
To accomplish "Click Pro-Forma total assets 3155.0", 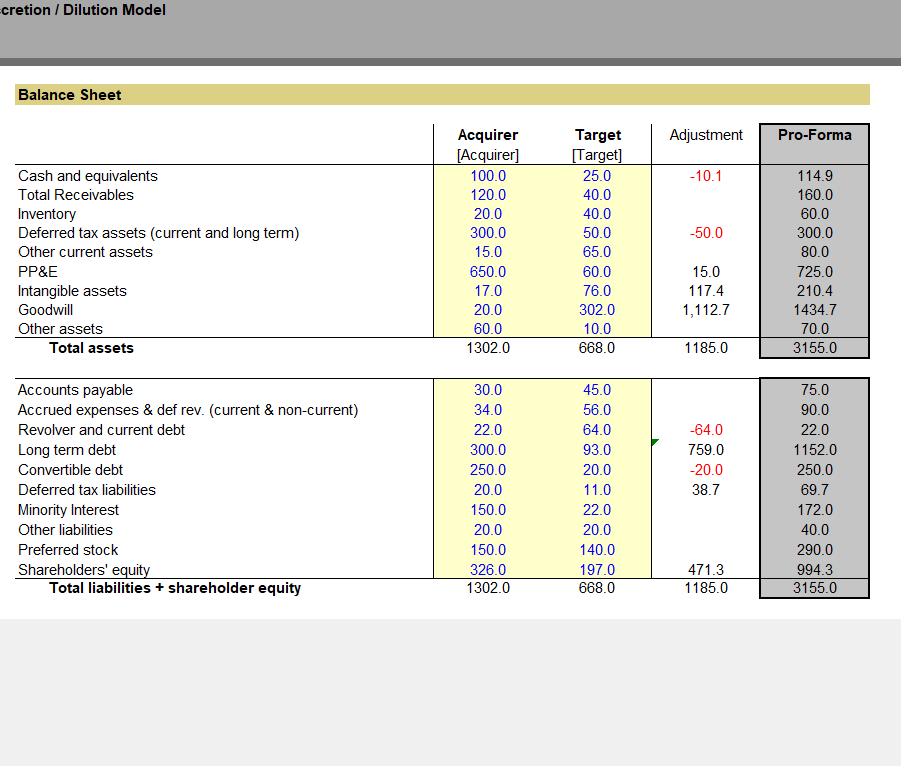I will click(x=815, y=348).
